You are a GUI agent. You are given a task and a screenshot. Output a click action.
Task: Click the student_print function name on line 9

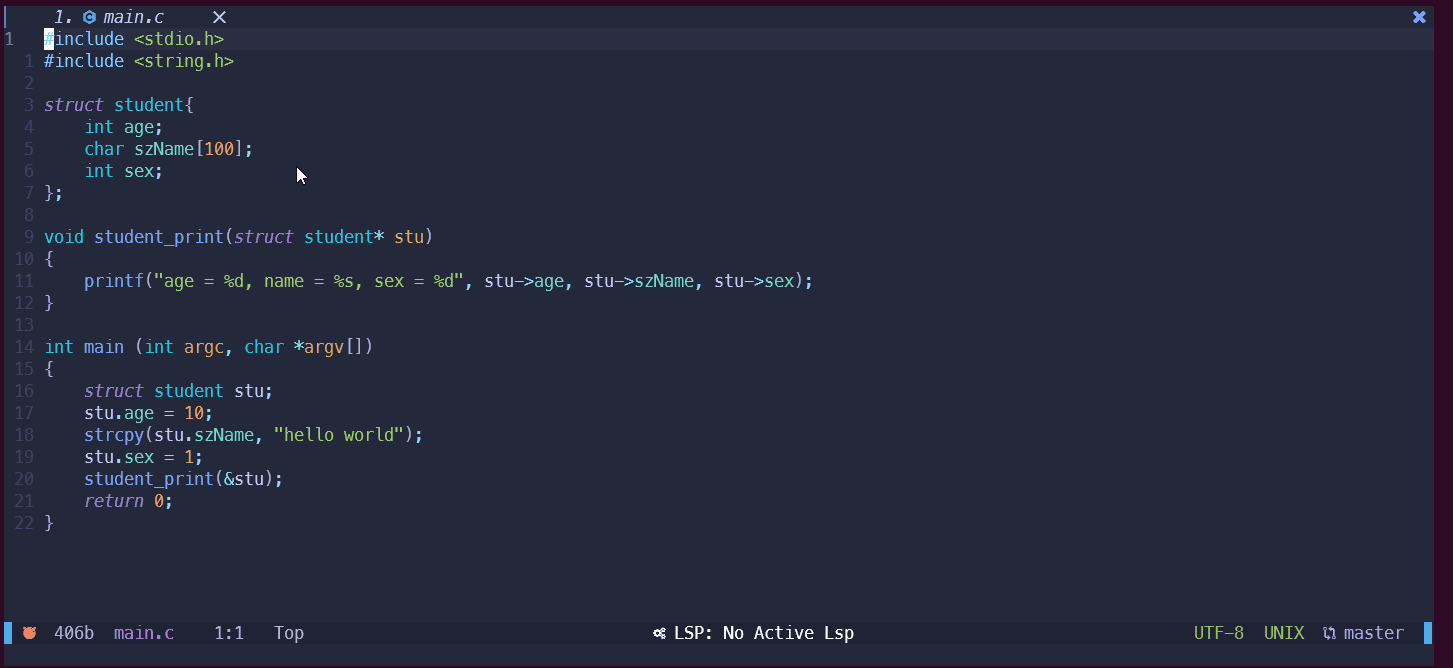[x=159, y=237]
